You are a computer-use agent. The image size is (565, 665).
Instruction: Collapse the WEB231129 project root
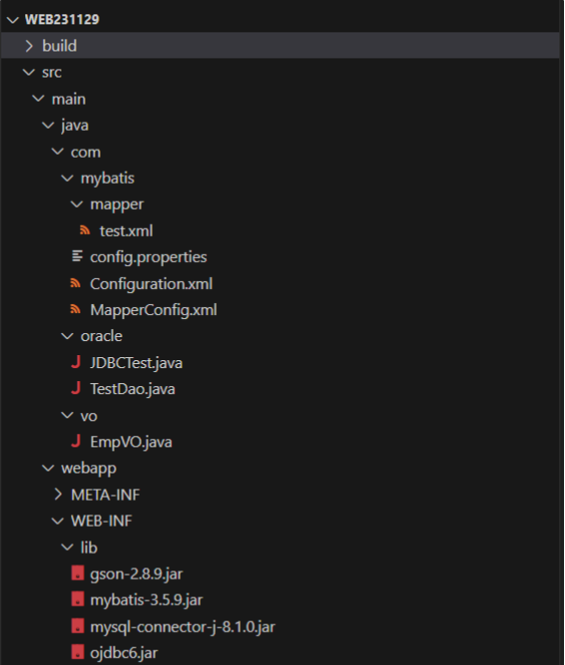click(x=12, y=20)
